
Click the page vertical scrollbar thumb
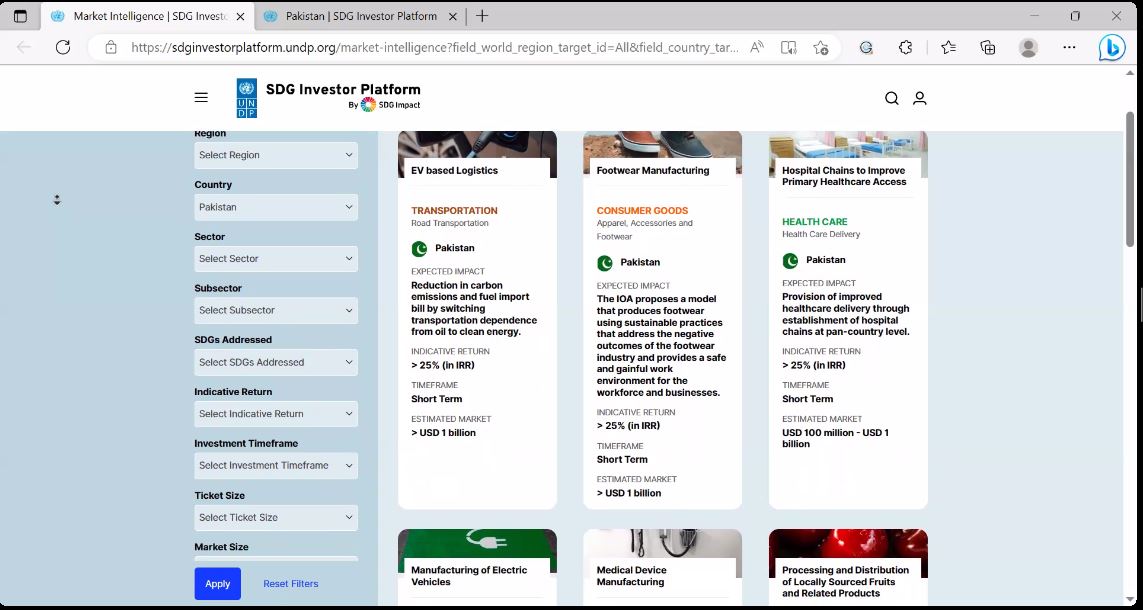coord(1130,179)
